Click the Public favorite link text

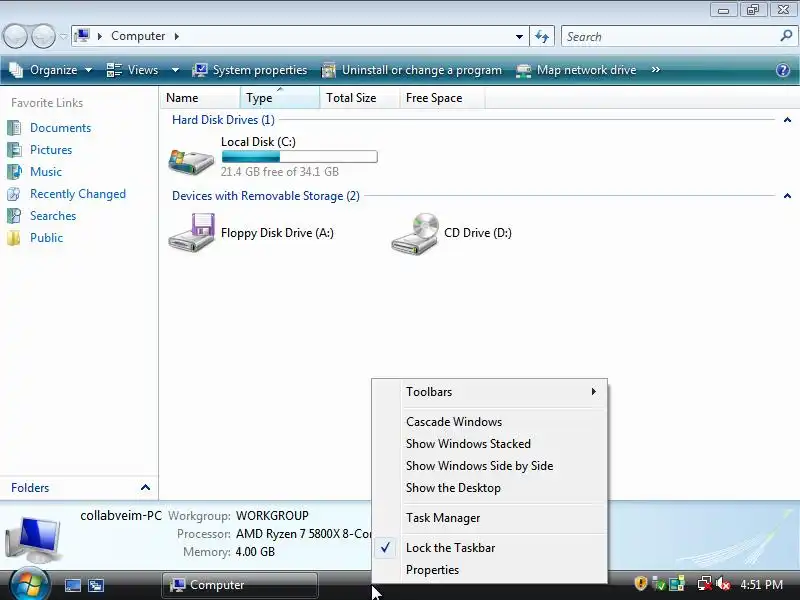click(x=46, y=238)
